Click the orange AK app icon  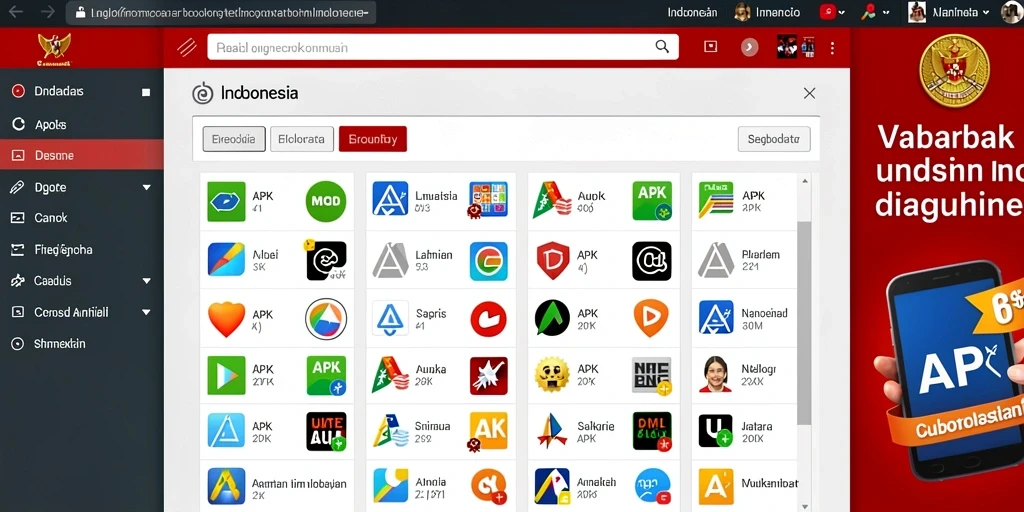488,431
